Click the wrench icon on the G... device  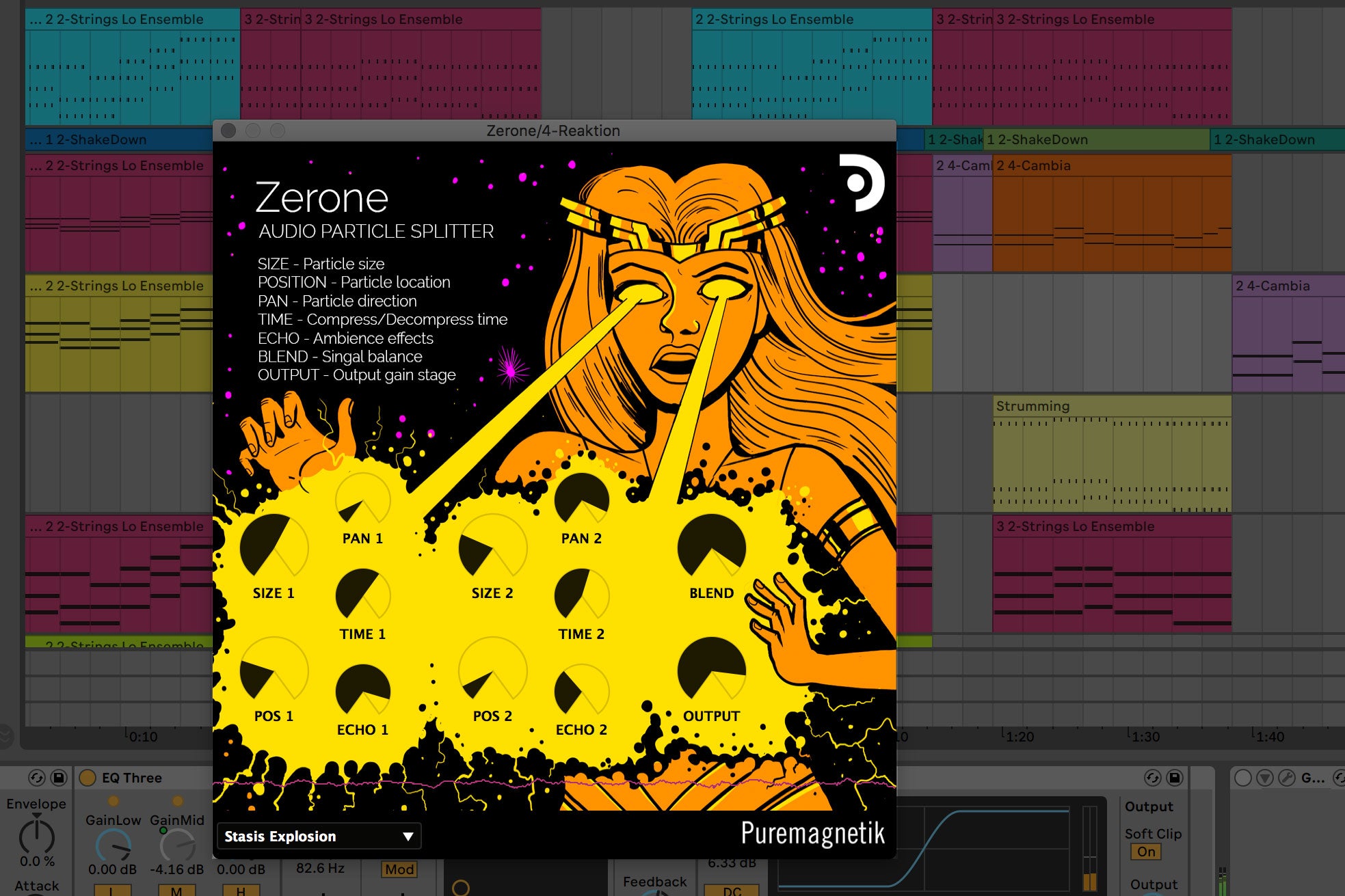point(1287,778)
